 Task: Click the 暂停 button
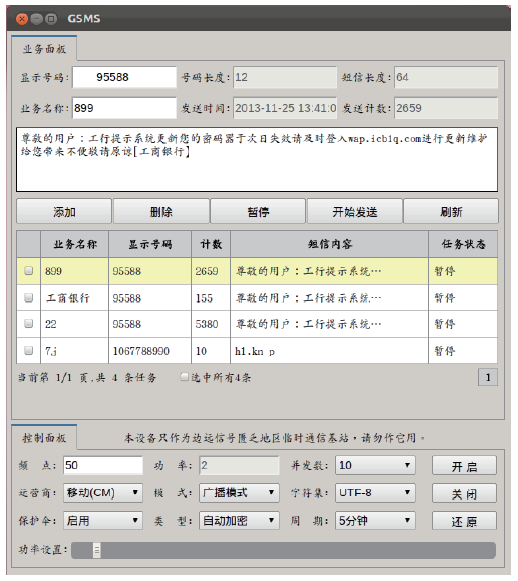[258, 212]
